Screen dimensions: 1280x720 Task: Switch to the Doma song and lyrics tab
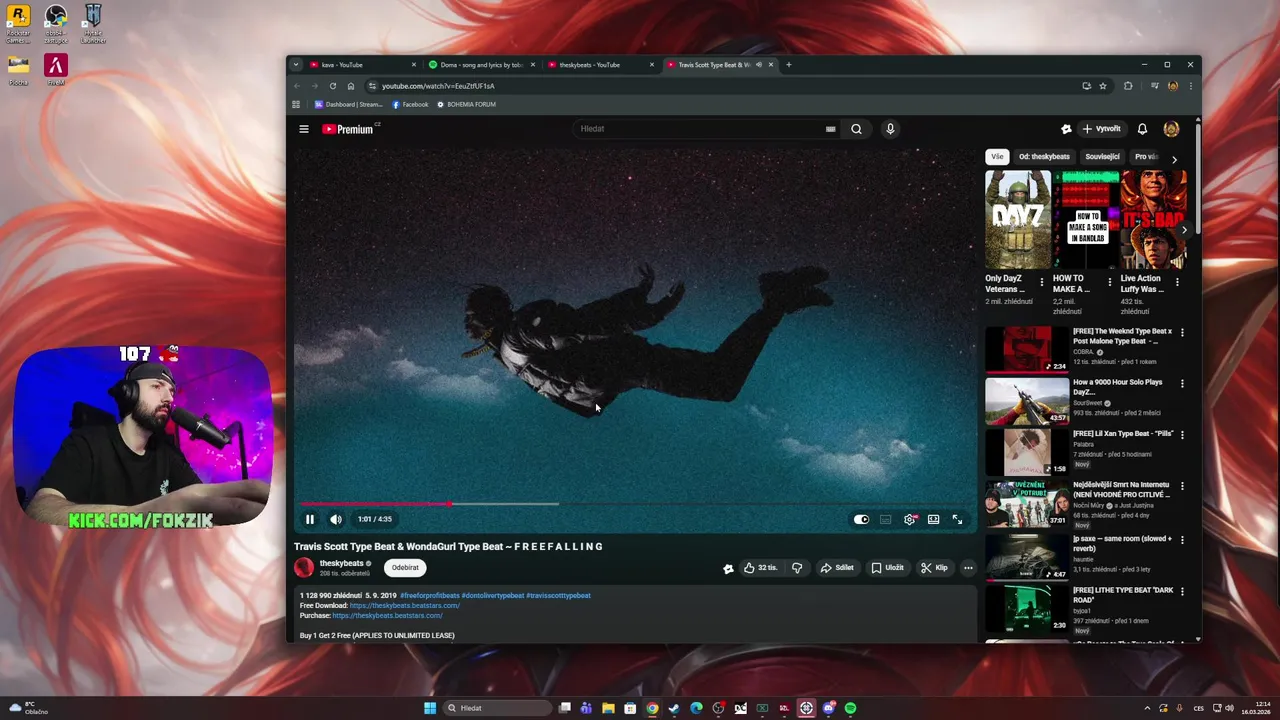(x=480, y=65)
